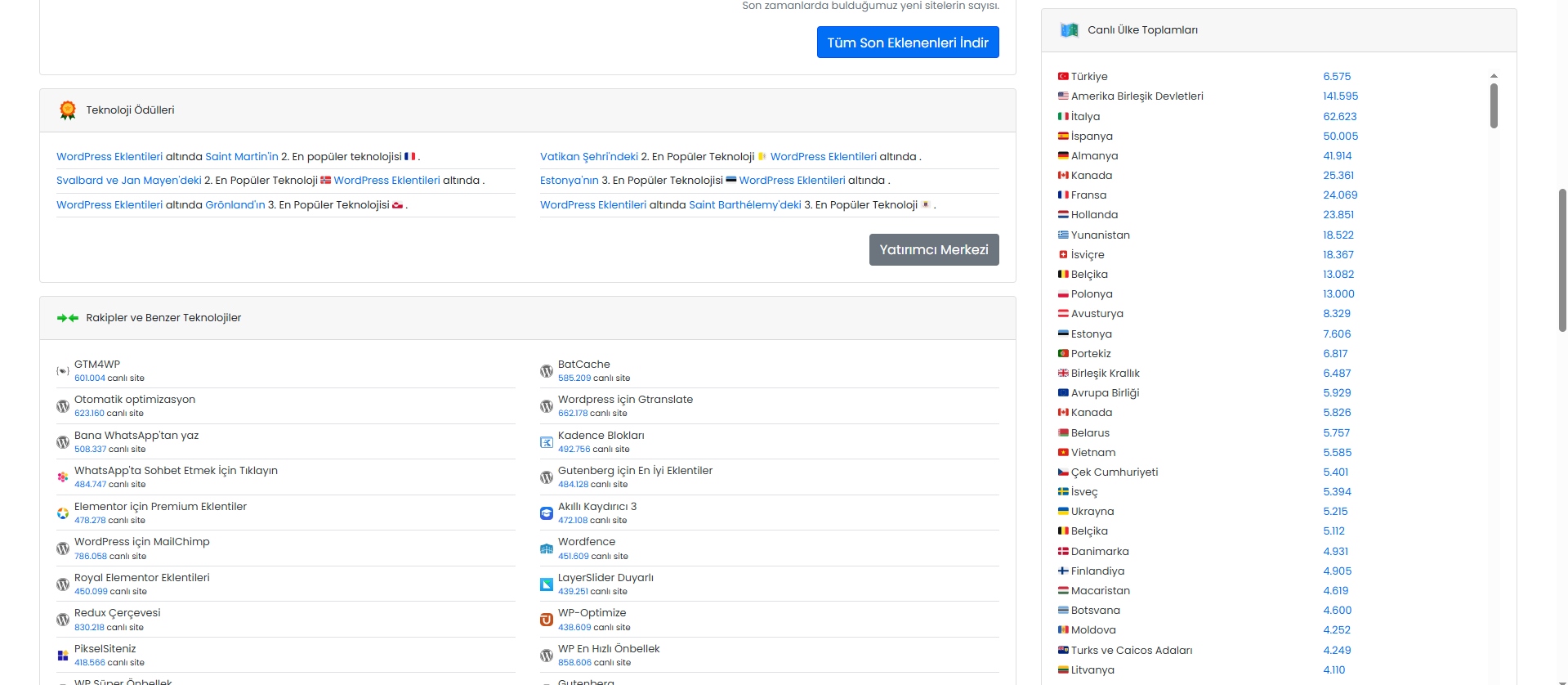
Task: Click the Redux Çerçevesi icon
Action: pyautogui.click(x=63, y=620)
